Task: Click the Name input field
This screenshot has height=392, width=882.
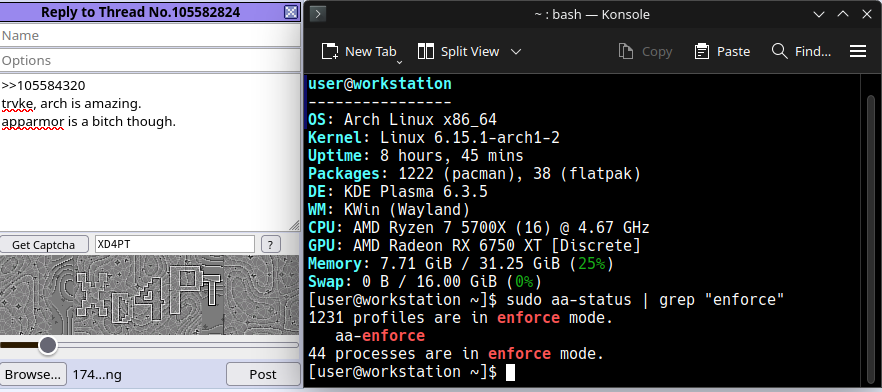Action: coord(150,35)
